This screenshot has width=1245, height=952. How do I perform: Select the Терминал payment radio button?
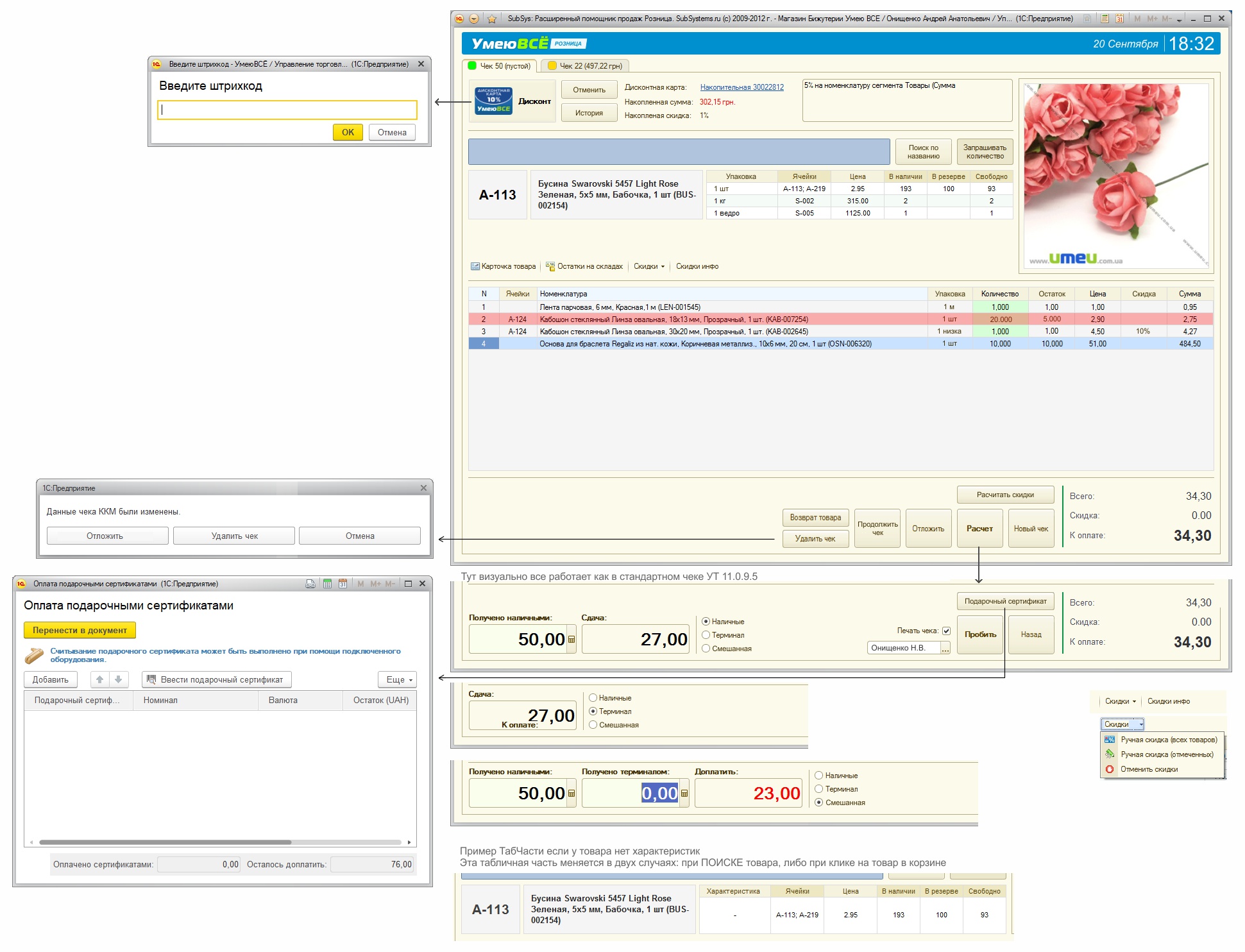pos(706,635)
